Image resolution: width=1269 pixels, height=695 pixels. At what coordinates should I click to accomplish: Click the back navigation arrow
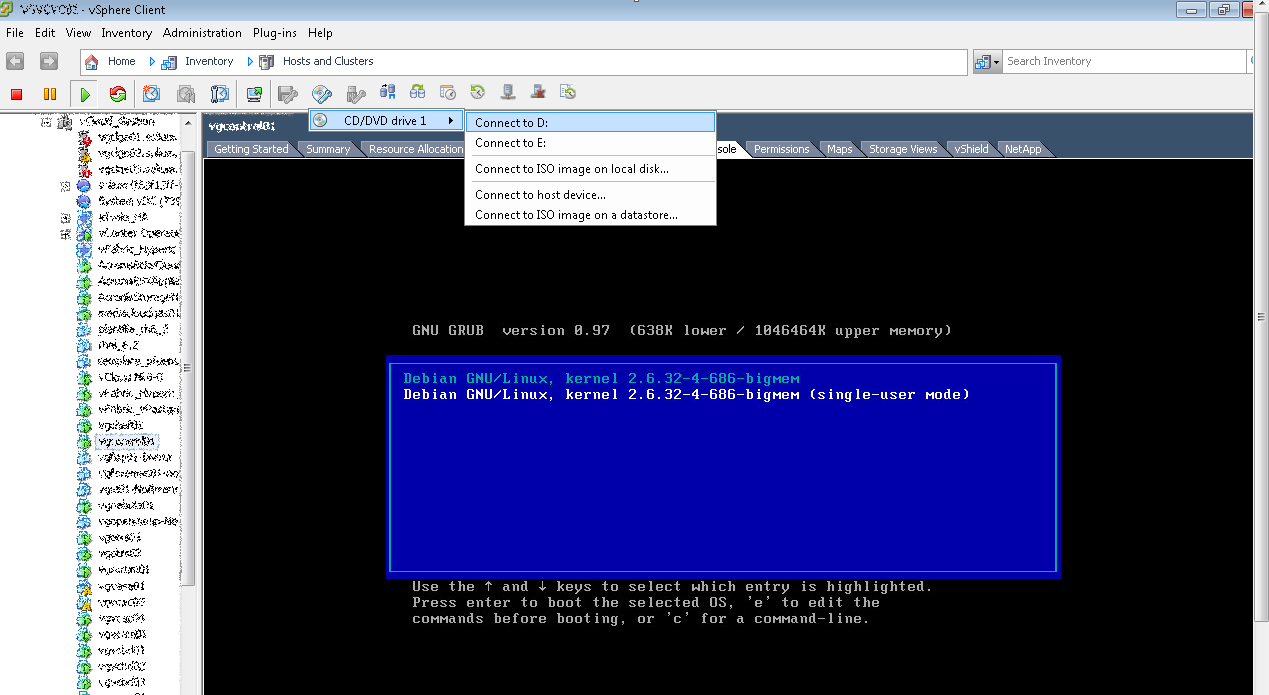[15, 62]
